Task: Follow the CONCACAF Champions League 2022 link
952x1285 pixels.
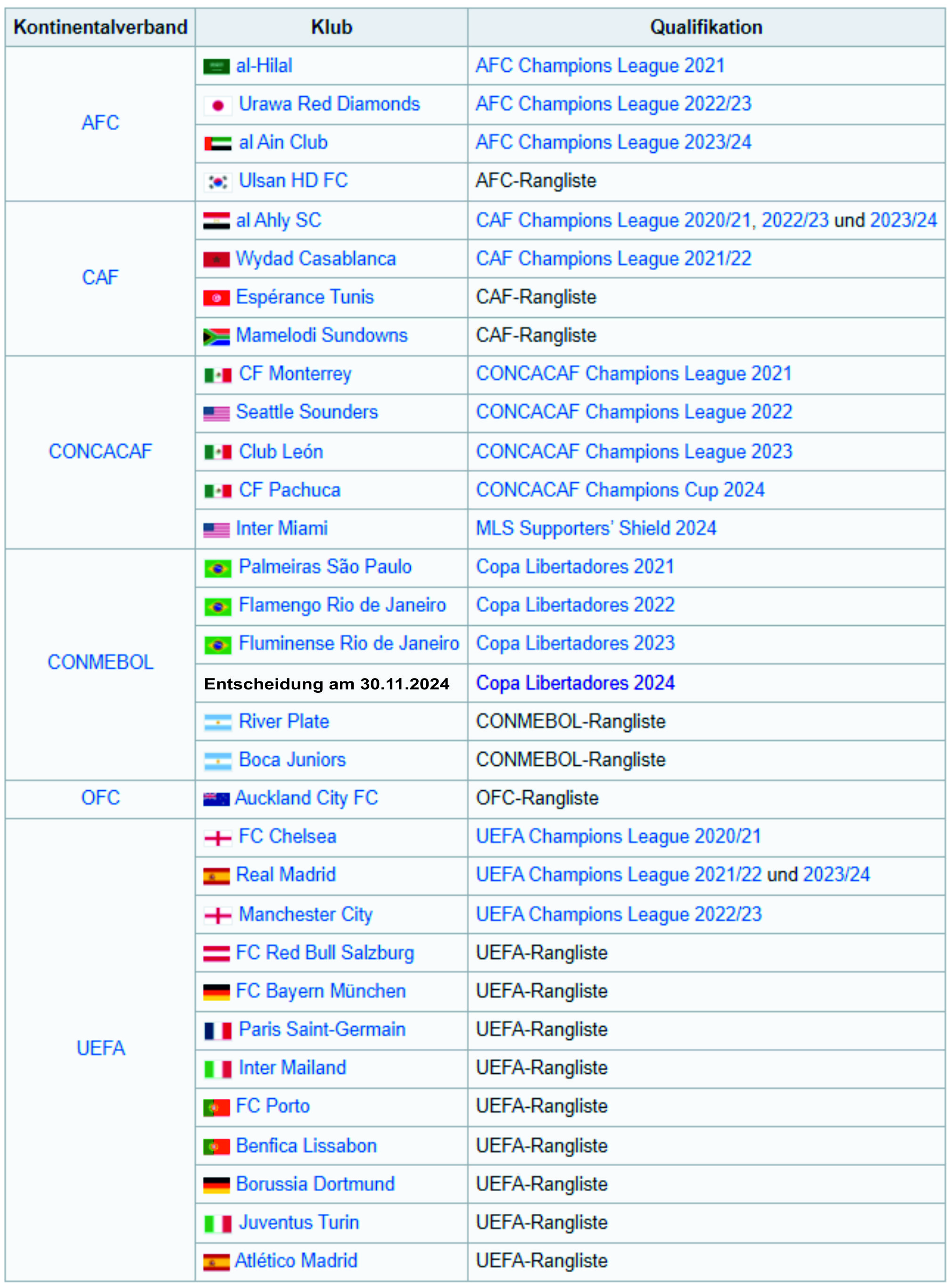Action: pos(634,412)
